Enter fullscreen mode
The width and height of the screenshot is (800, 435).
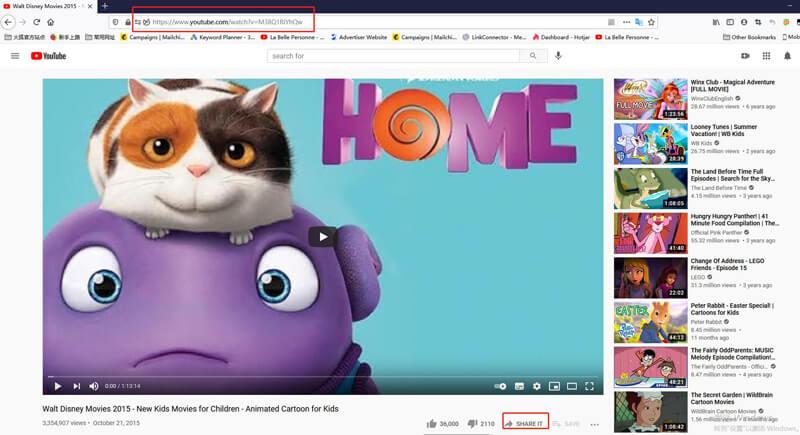(589, 386)
